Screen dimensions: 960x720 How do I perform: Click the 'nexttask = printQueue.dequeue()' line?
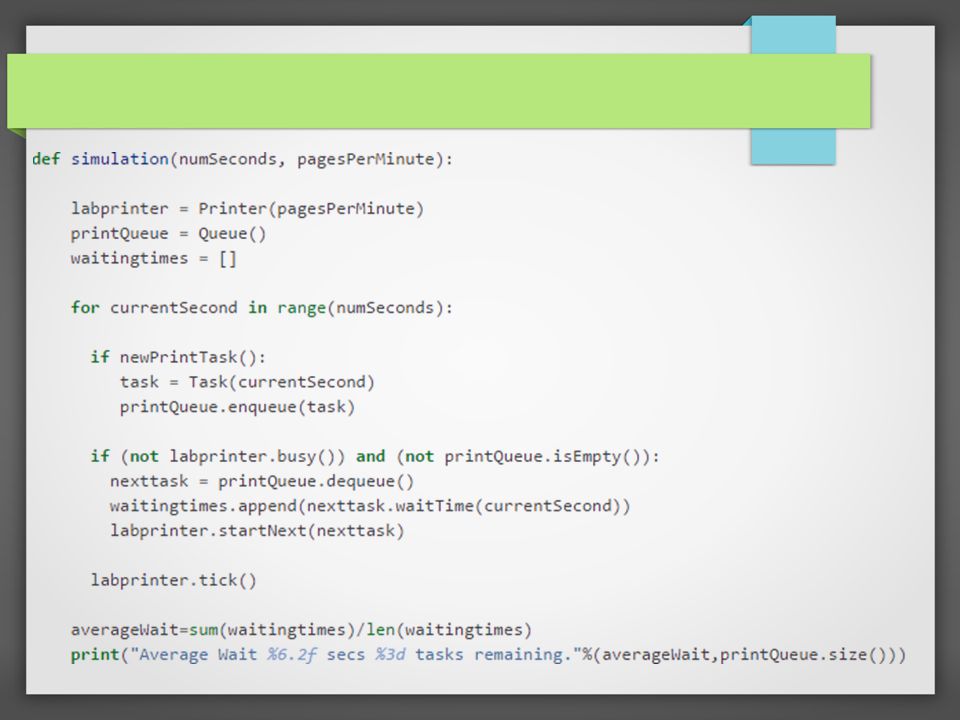tap(262, 481)
